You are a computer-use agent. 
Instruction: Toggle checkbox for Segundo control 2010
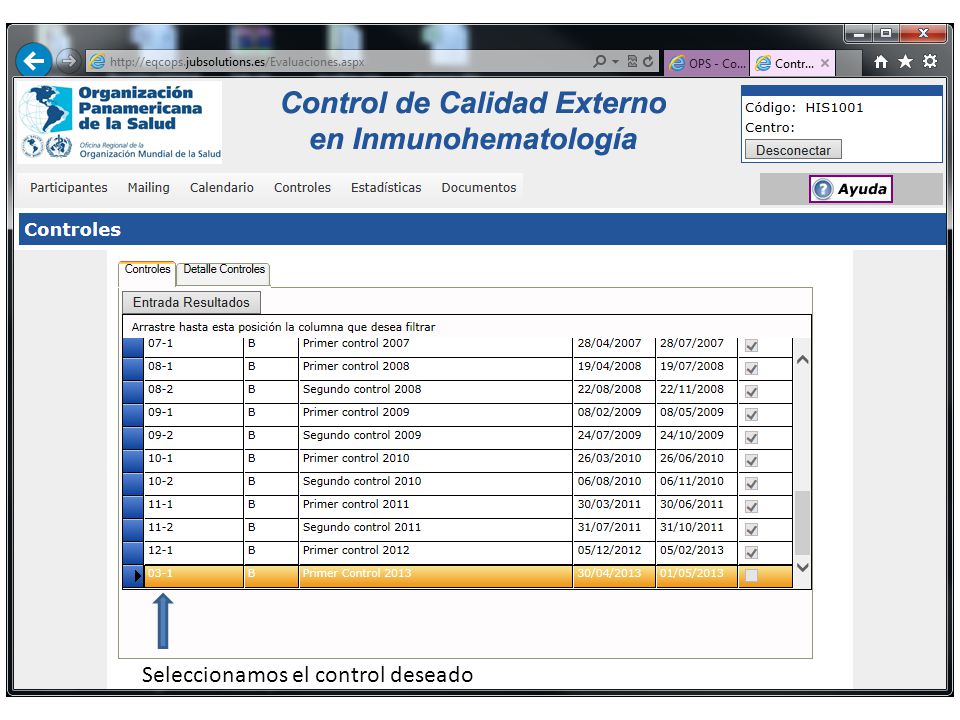coord(751,484)
